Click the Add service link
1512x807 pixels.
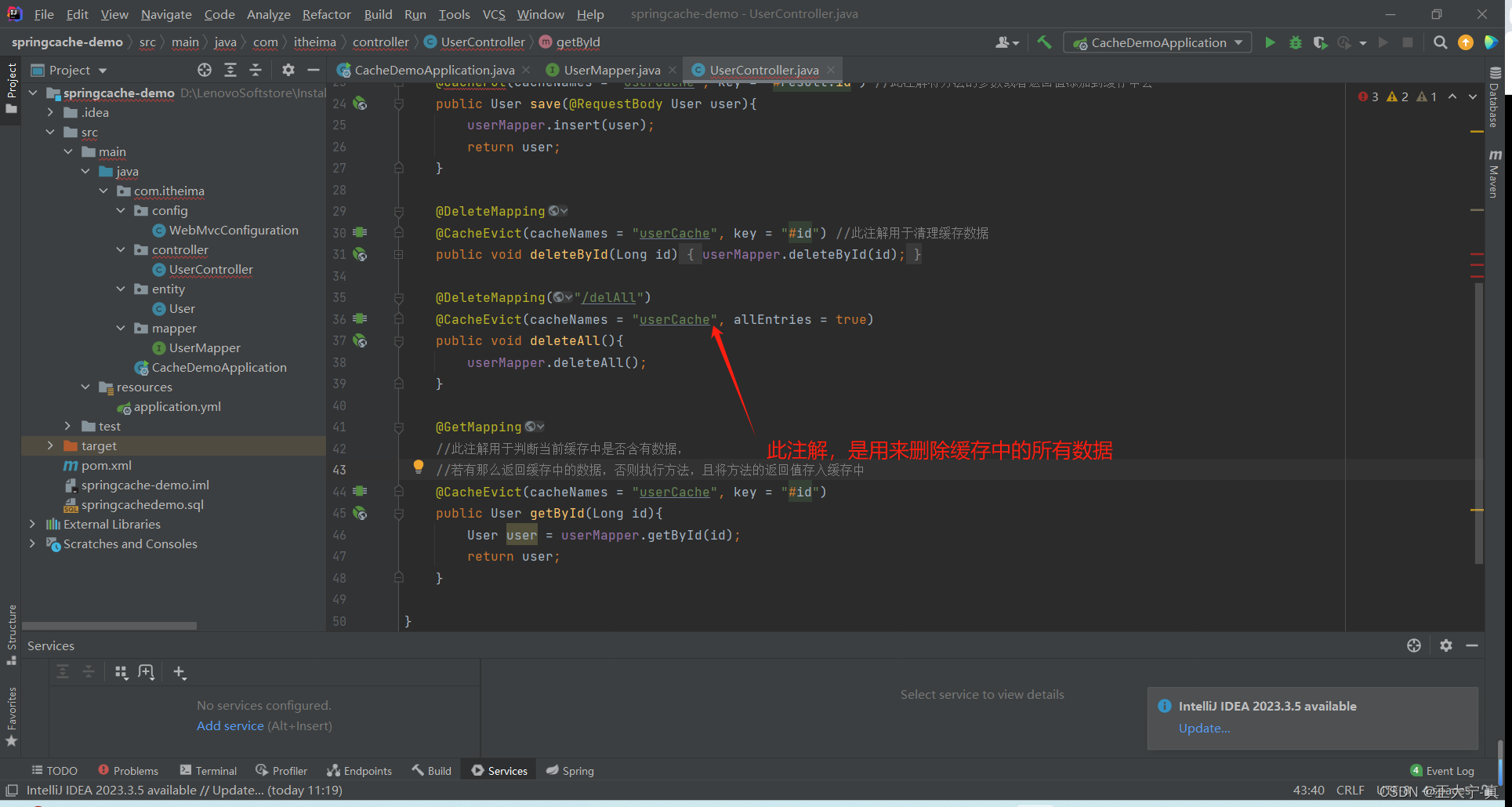[x=230, y=725]
